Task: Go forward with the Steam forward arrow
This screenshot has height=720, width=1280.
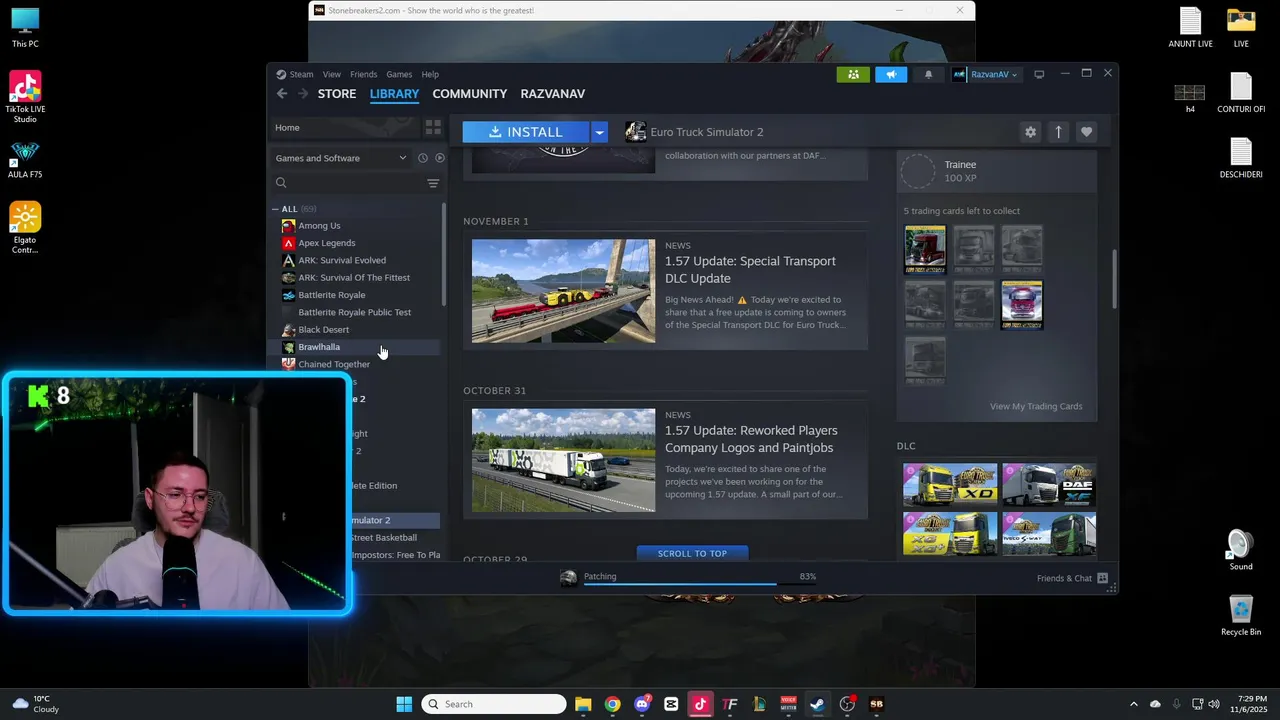Action: pos(303,94)
